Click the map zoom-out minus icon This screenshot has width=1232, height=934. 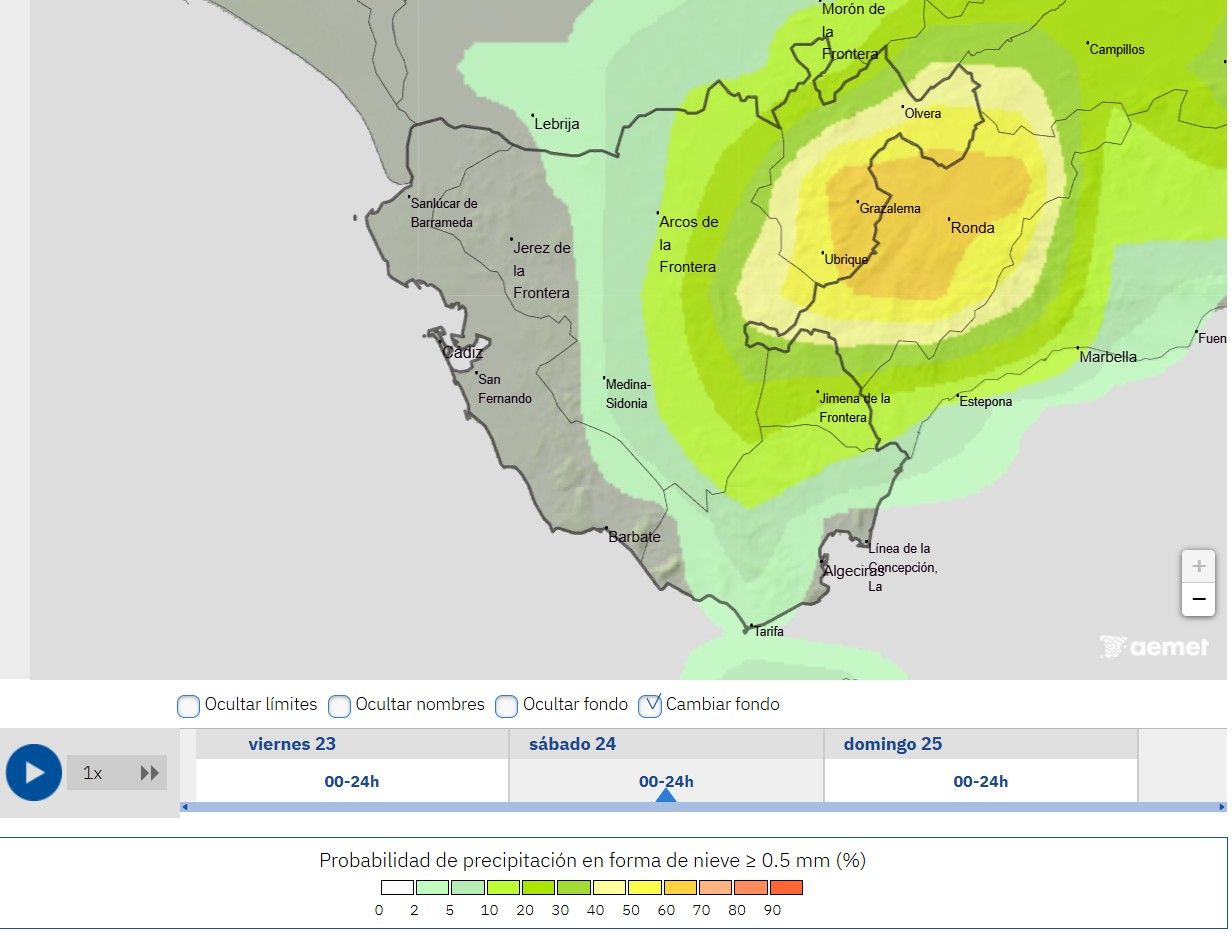(x=1198, y=599)
